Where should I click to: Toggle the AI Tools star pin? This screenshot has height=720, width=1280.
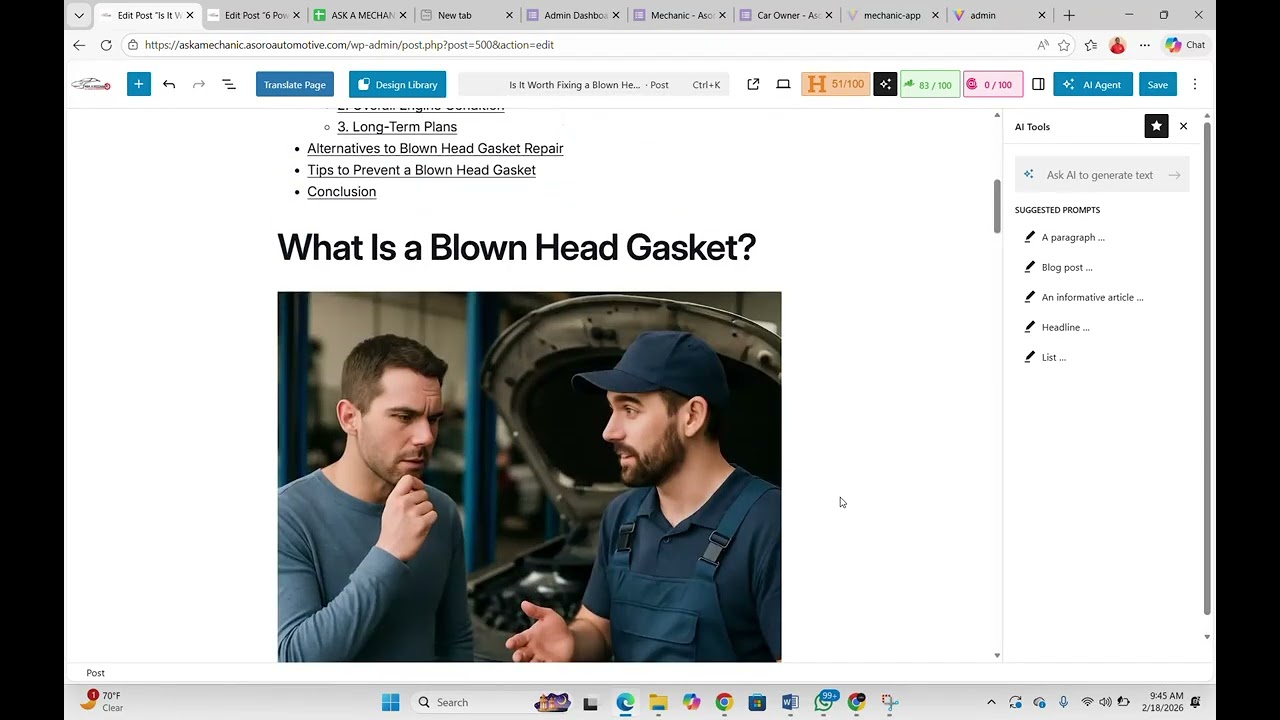[x=1156, y=126]
